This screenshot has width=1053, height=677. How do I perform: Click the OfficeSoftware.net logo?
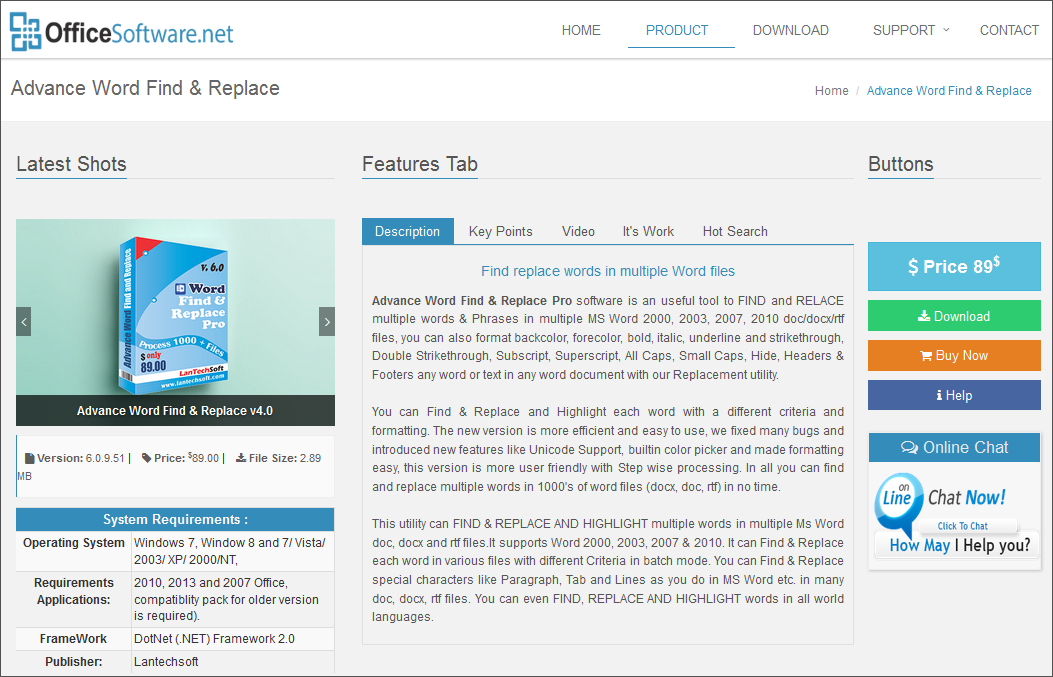coord(122,32)
